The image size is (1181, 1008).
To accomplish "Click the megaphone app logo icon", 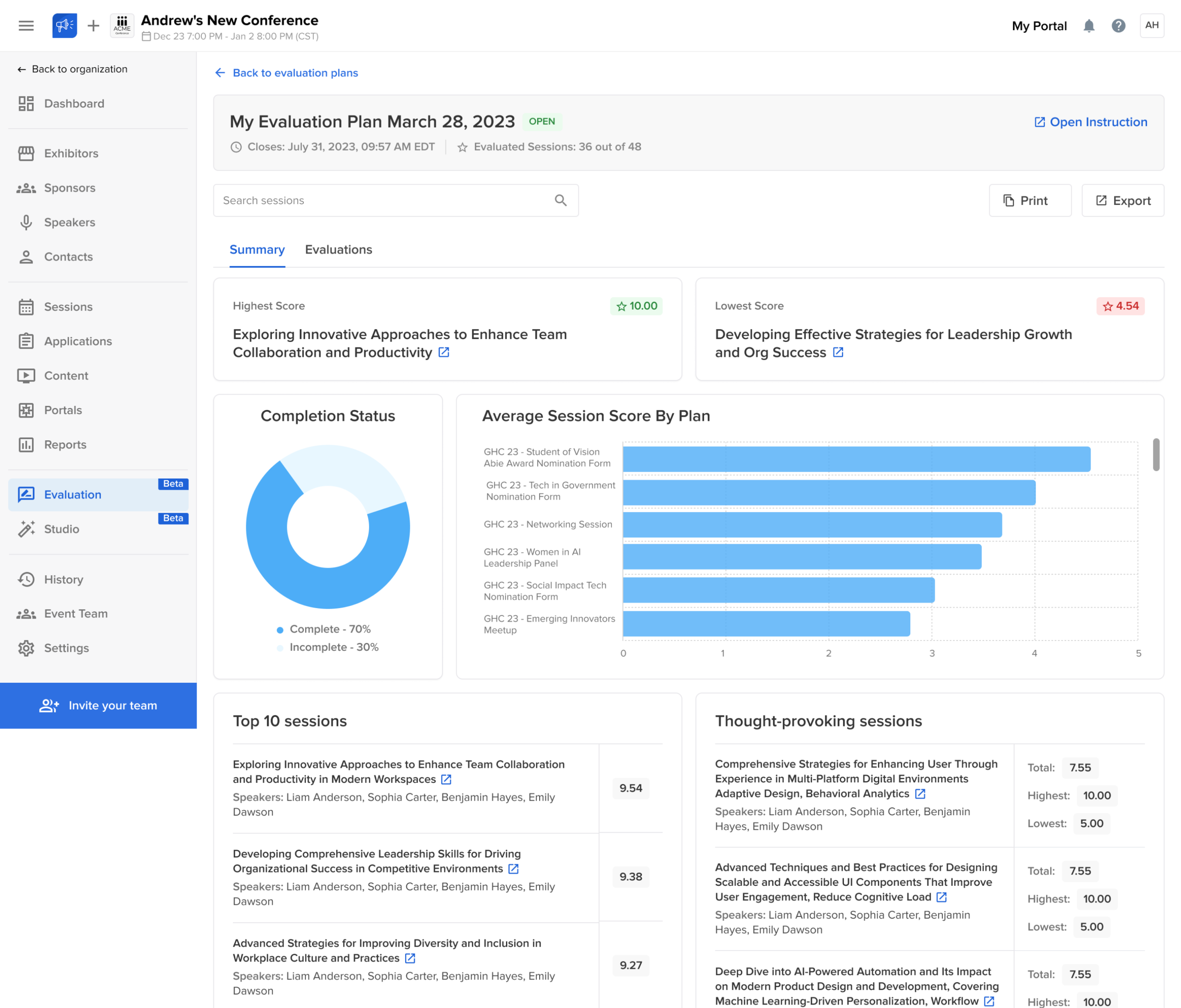I will pyautogui.click(x=64, y=25).
